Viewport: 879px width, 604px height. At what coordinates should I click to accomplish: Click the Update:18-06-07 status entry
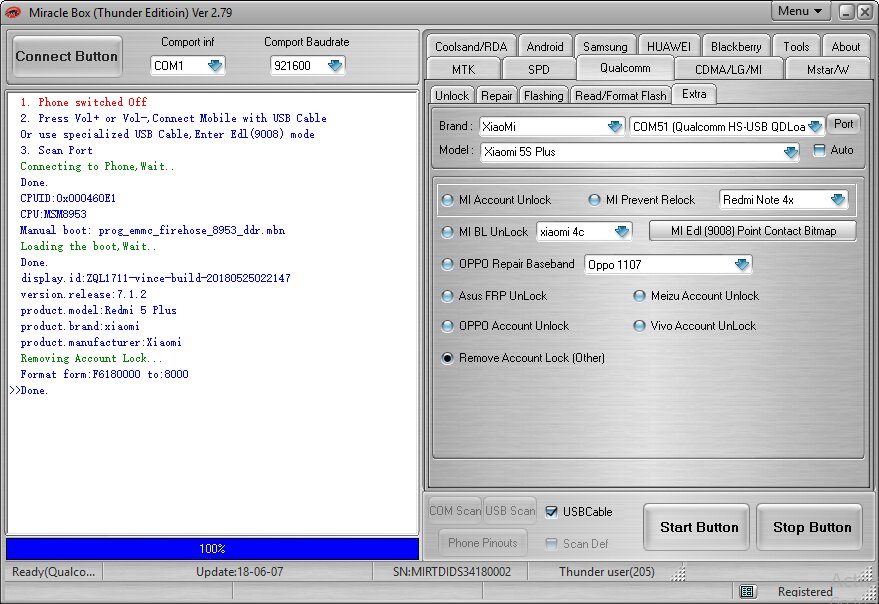pyautogui.click(x=239, y=572)
